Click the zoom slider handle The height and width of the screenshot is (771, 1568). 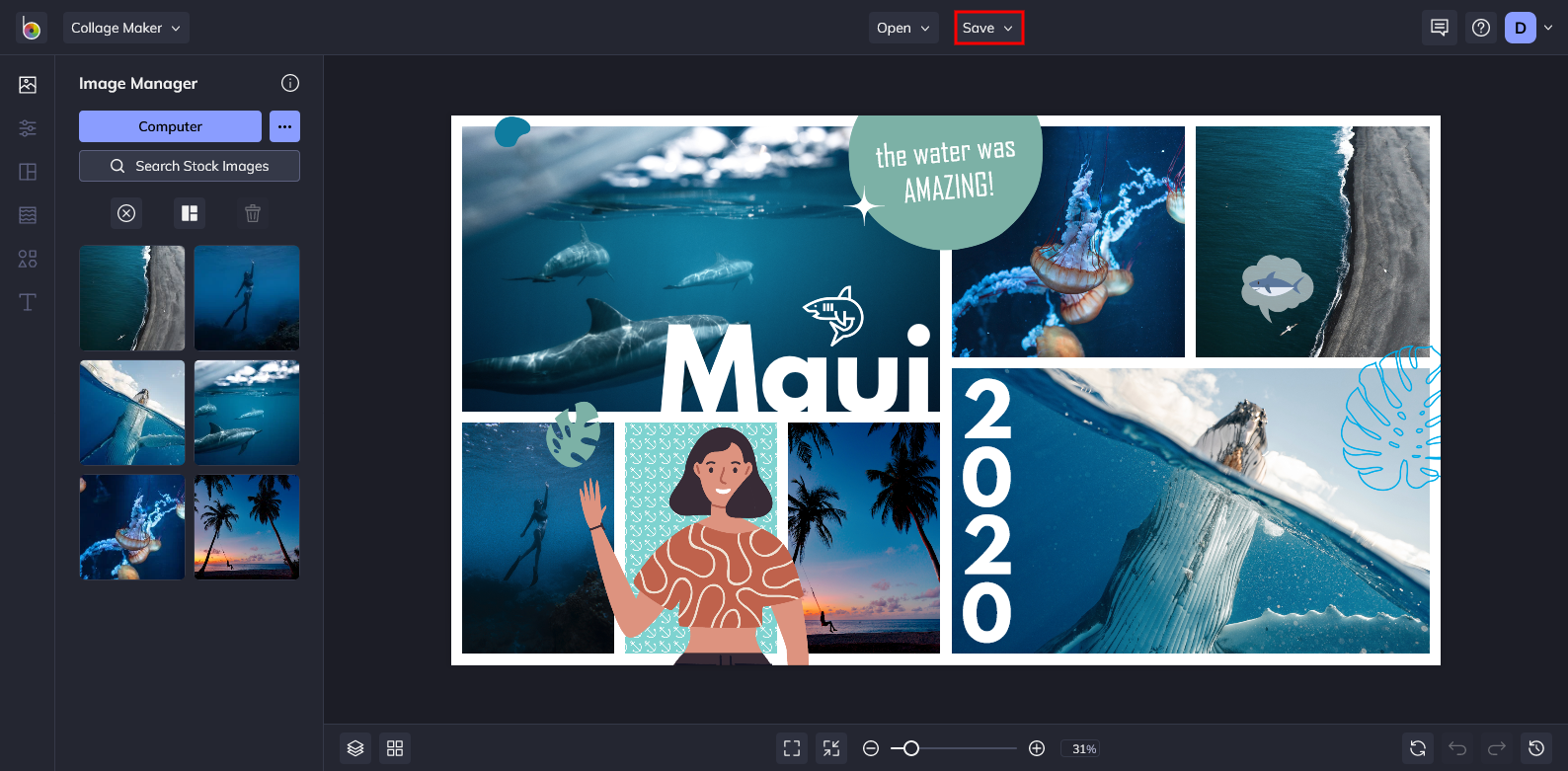click(x=911, y=748)
